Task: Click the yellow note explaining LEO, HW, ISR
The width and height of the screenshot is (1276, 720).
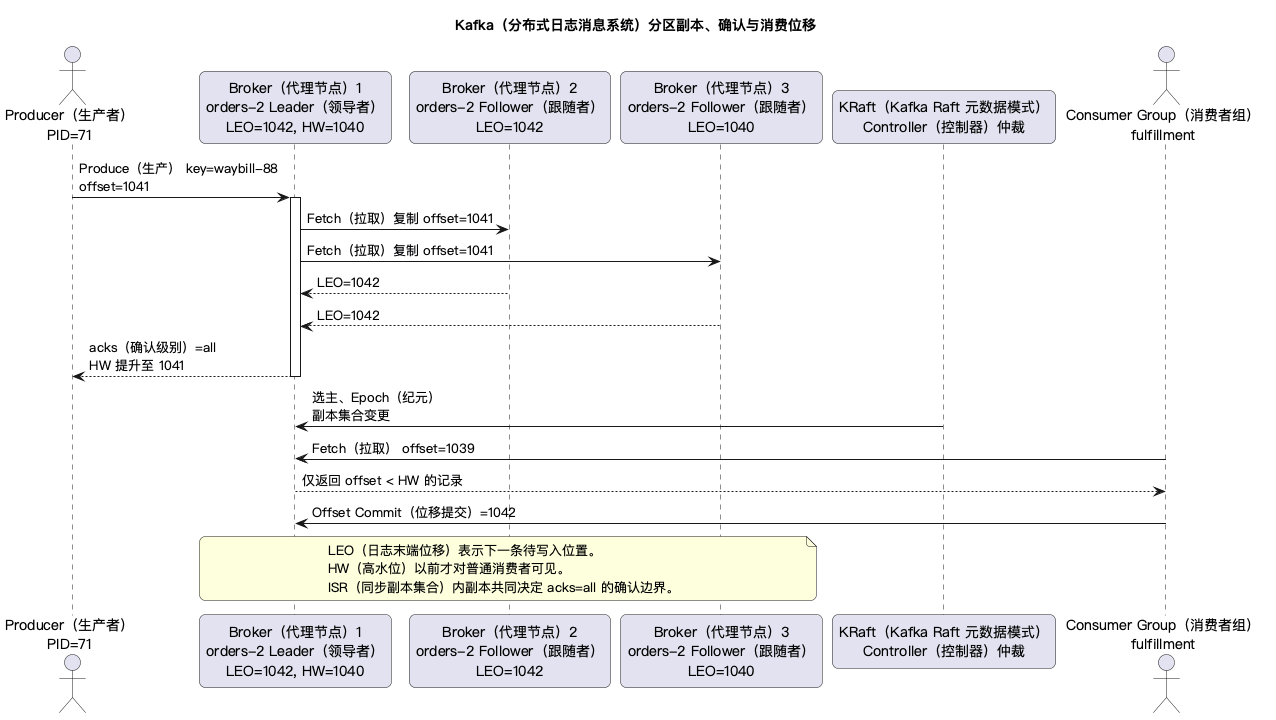Action: 508,568
